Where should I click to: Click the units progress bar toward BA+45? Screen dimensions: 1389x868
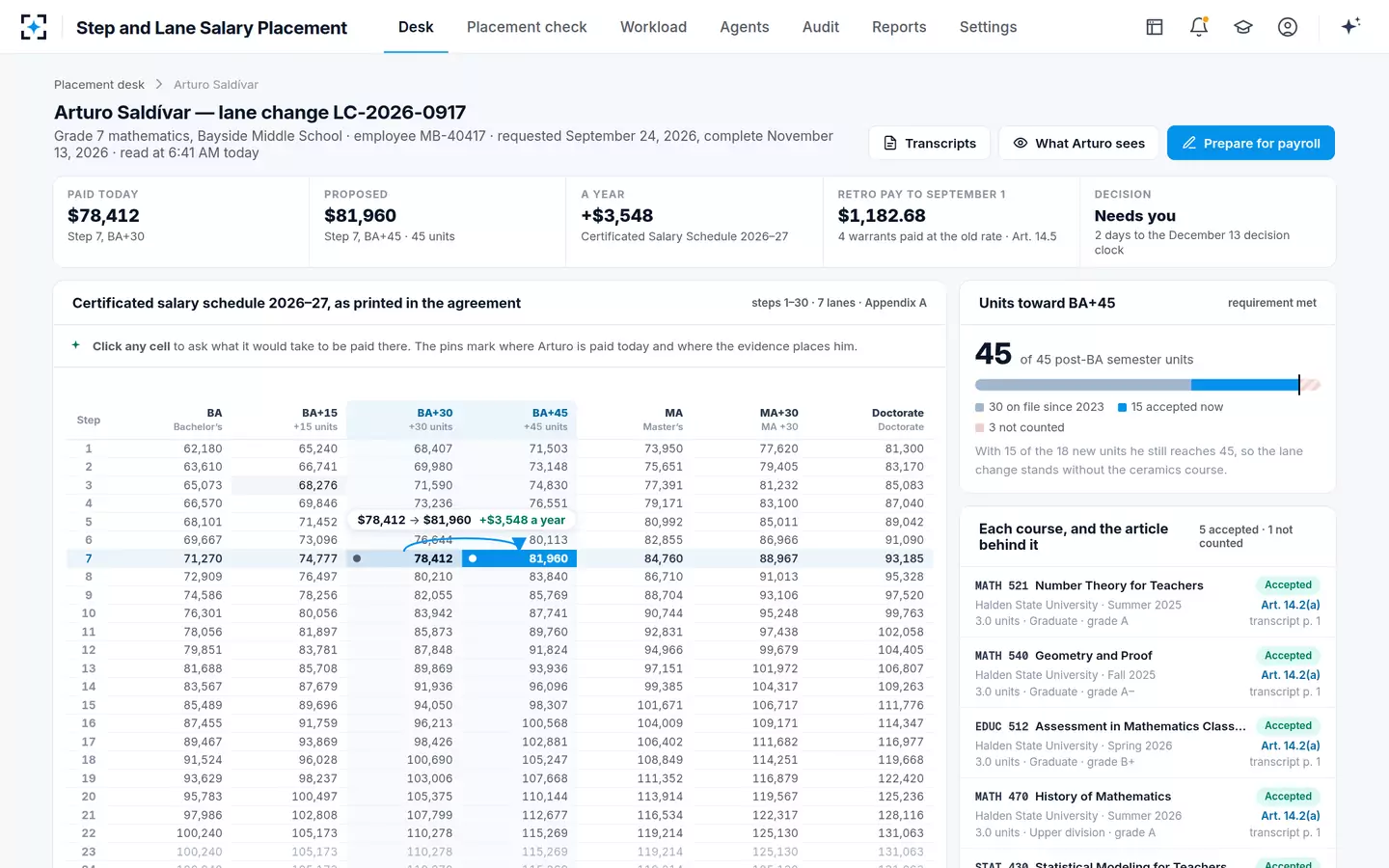coord(1148,385)
